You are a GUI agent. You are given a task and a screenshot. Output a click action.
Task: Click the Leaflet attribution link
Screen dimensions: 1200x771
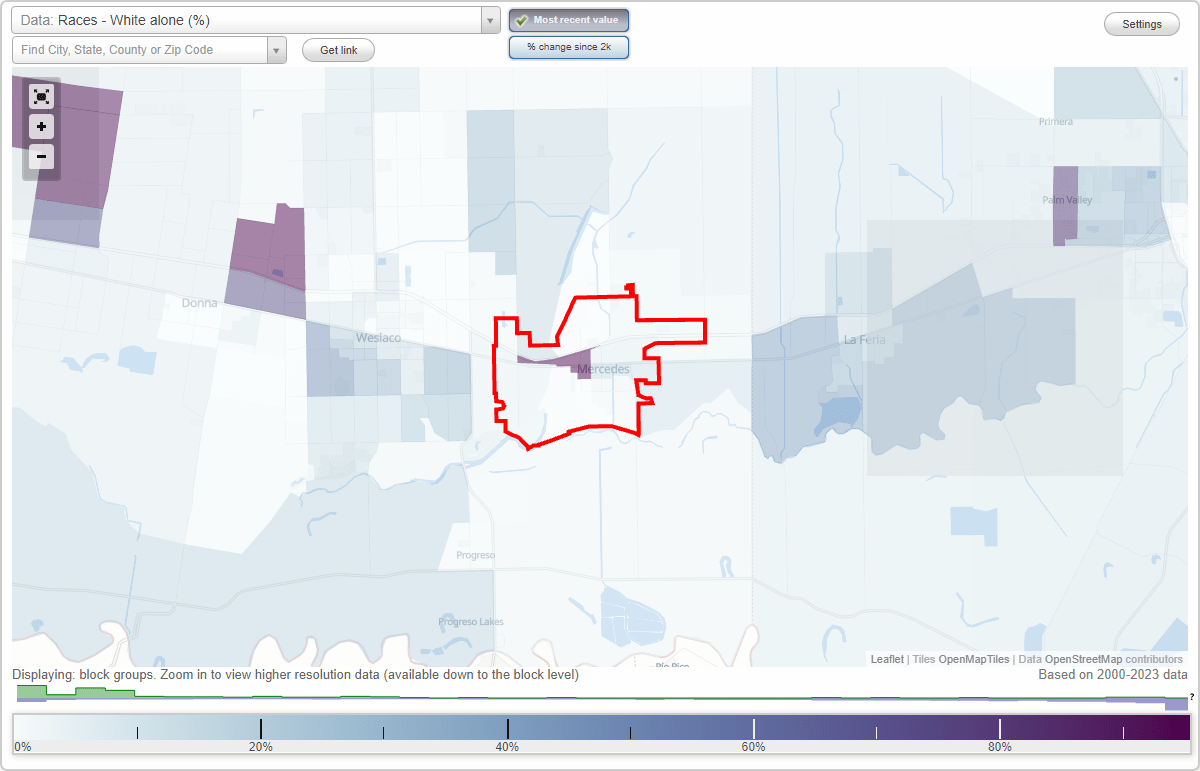pos(887,659)
